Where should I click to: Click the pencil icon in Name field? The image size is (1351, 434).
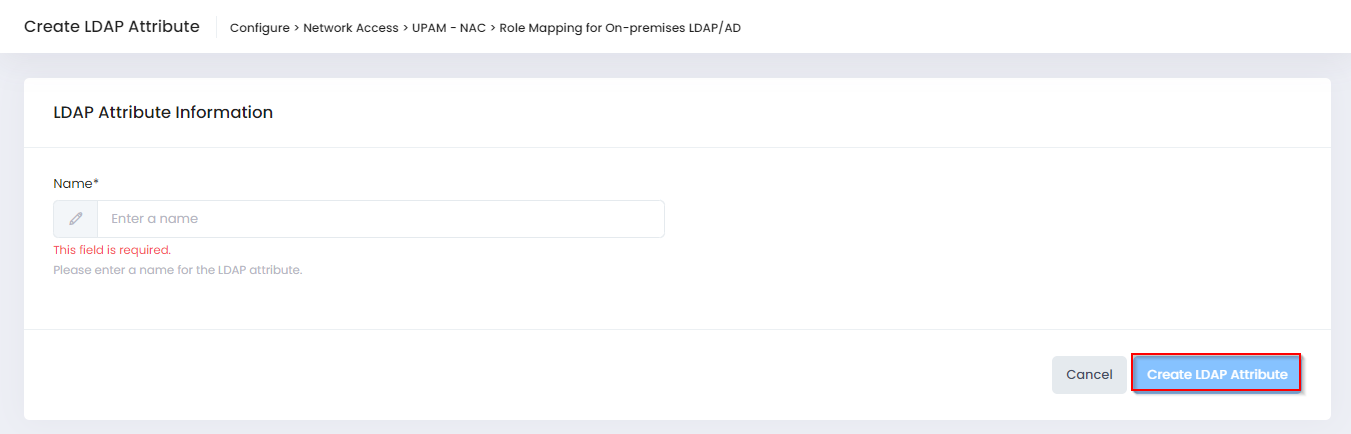click(x=76, y=219)
